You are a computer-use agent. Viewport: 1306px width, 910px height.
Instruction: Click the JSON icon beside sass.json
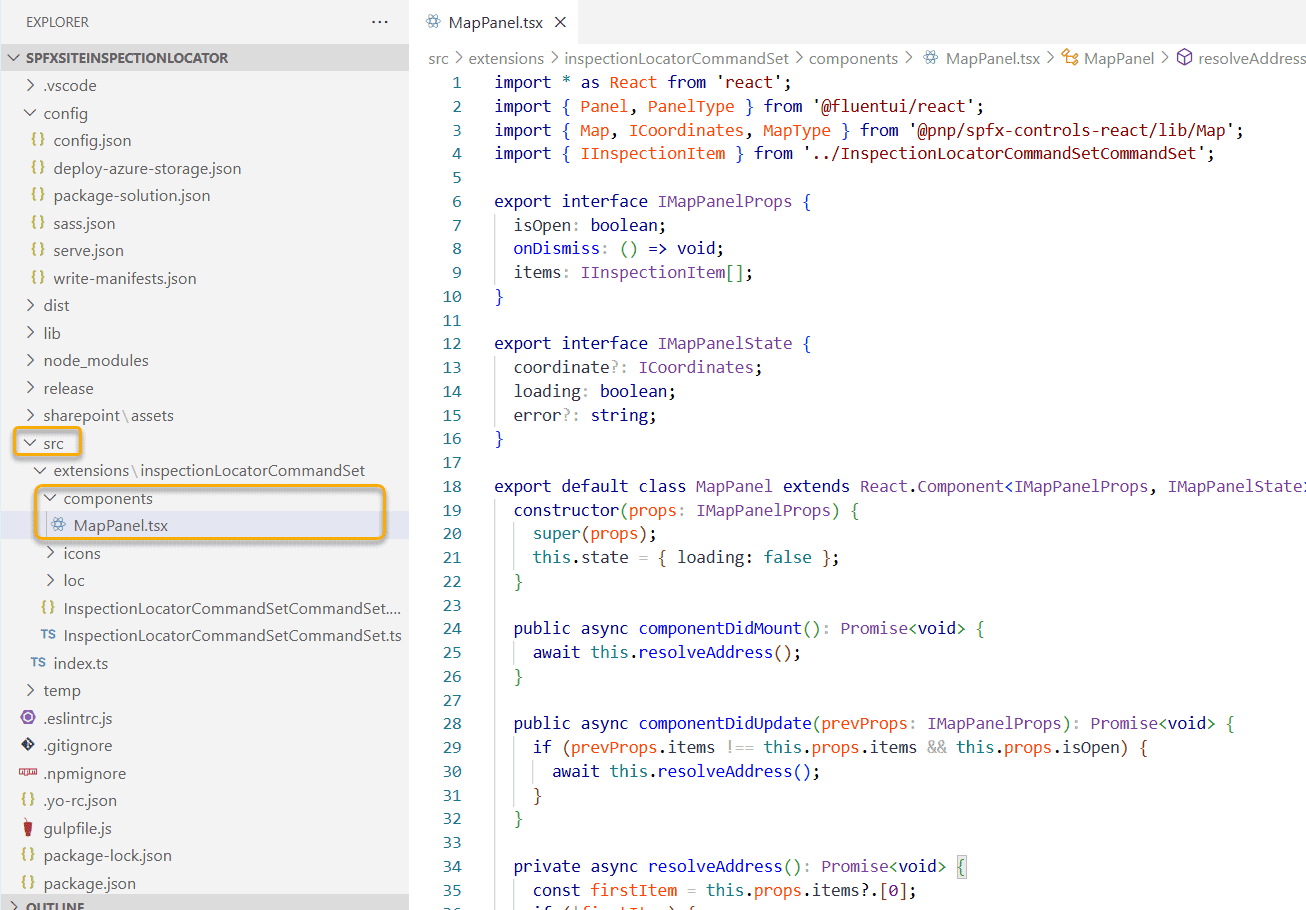[38, 223]
